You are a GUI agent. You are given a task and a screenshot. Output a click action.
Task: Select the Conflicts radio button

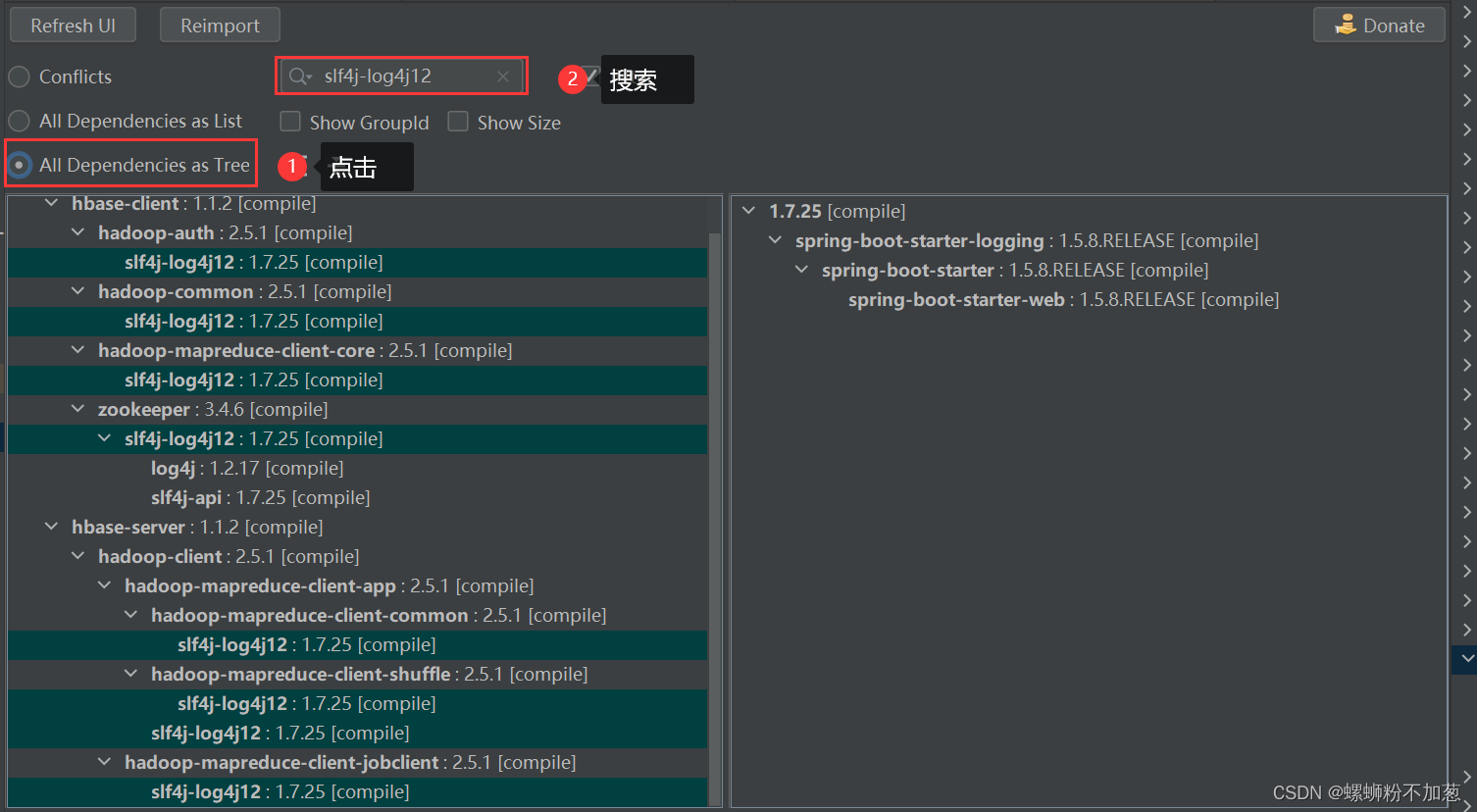click(18, 76)
